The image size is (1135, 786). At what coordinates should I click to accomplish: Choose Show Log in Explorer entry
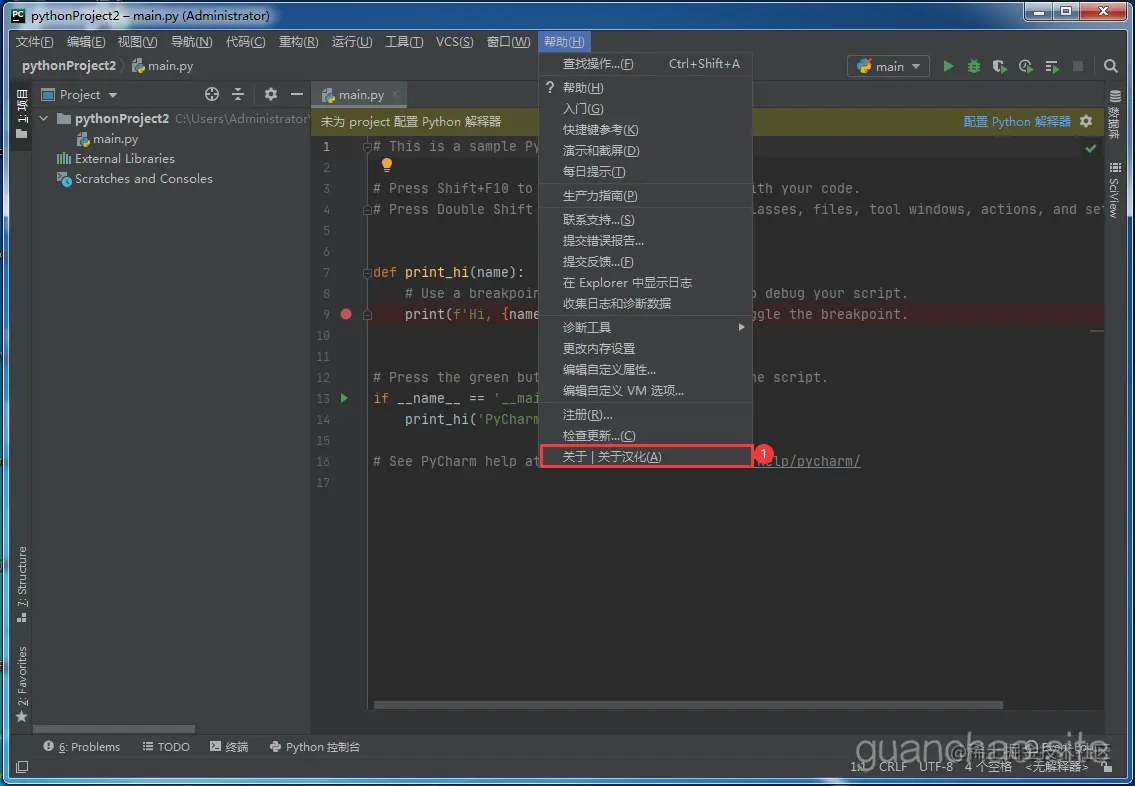[x=646, y=282]
